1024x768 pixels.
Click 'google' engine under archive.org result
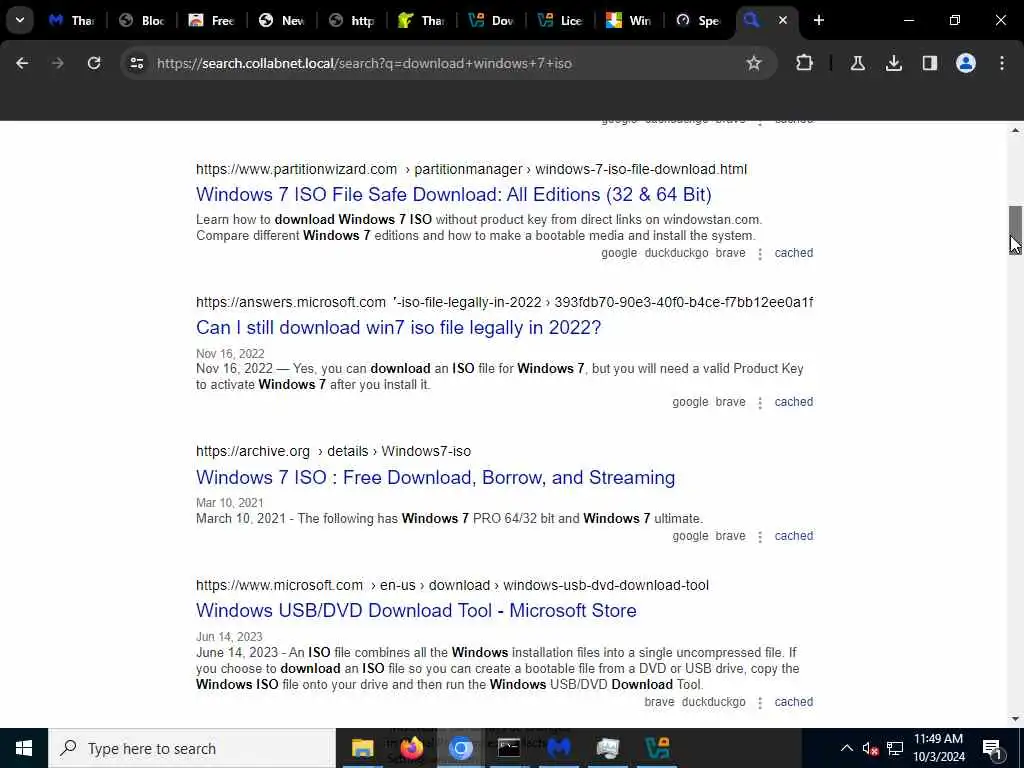[690, 536]
